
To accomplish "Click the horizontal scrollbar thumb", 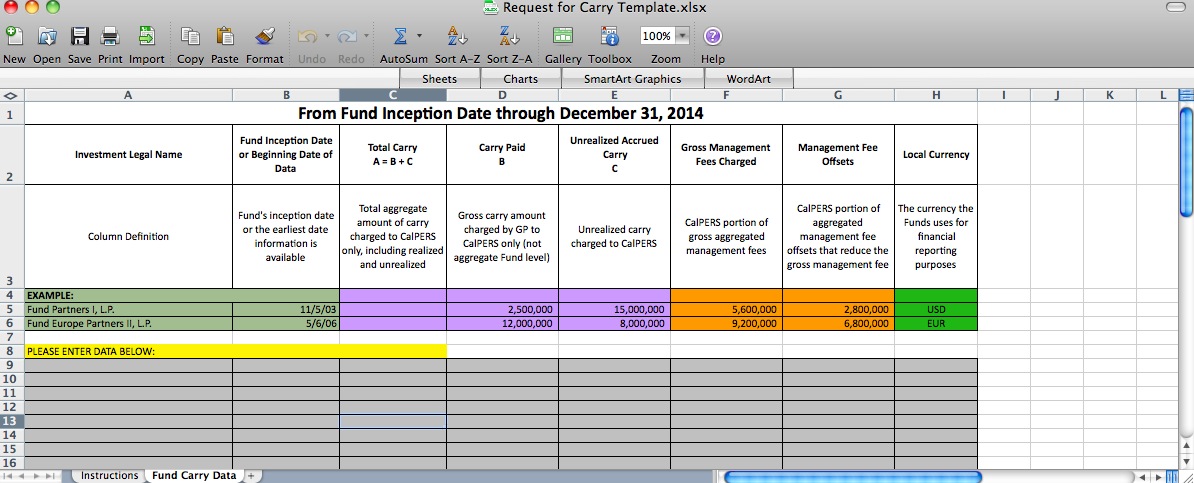I will [x=852, y=477].
